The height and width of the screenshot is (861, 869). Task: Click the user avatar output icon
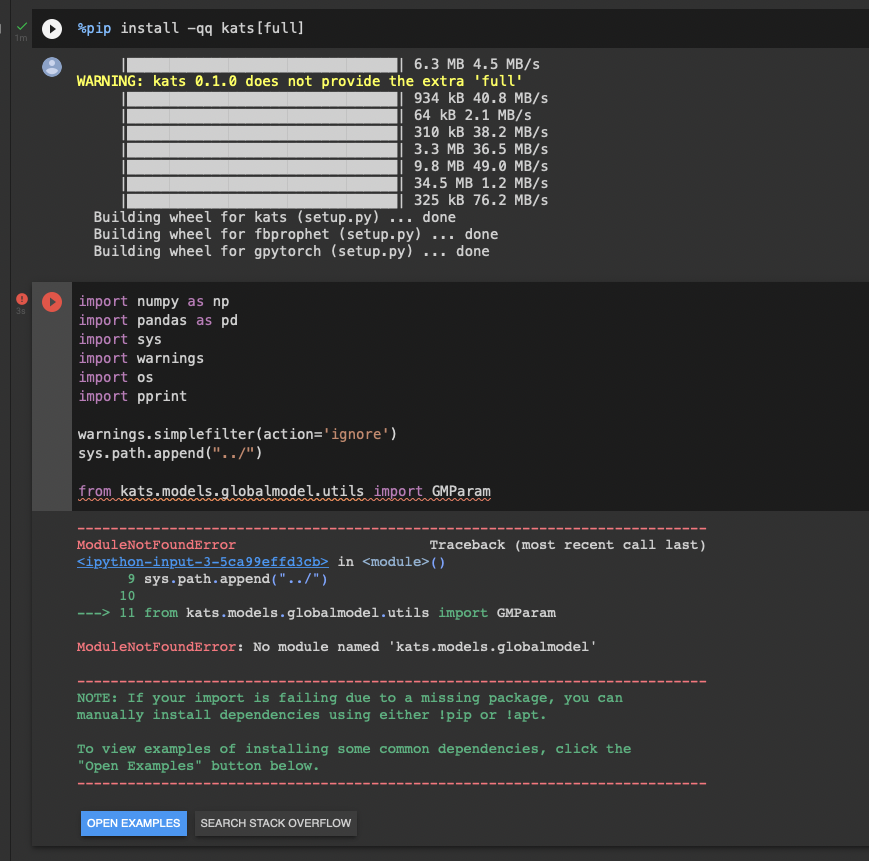tap(52, 67)
